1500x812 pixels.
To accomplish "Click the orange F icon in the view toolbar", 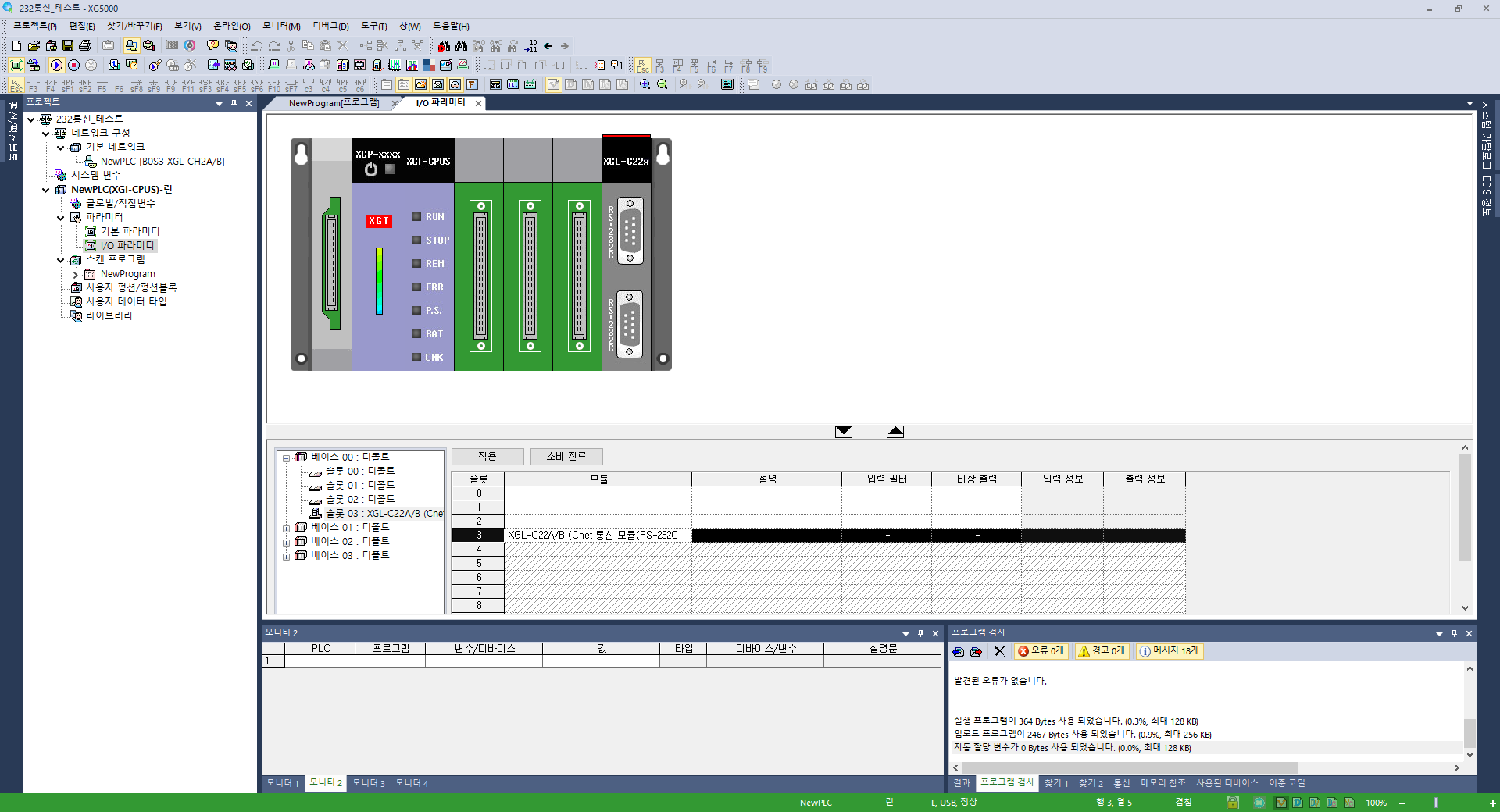I will (x=472, y=84).
